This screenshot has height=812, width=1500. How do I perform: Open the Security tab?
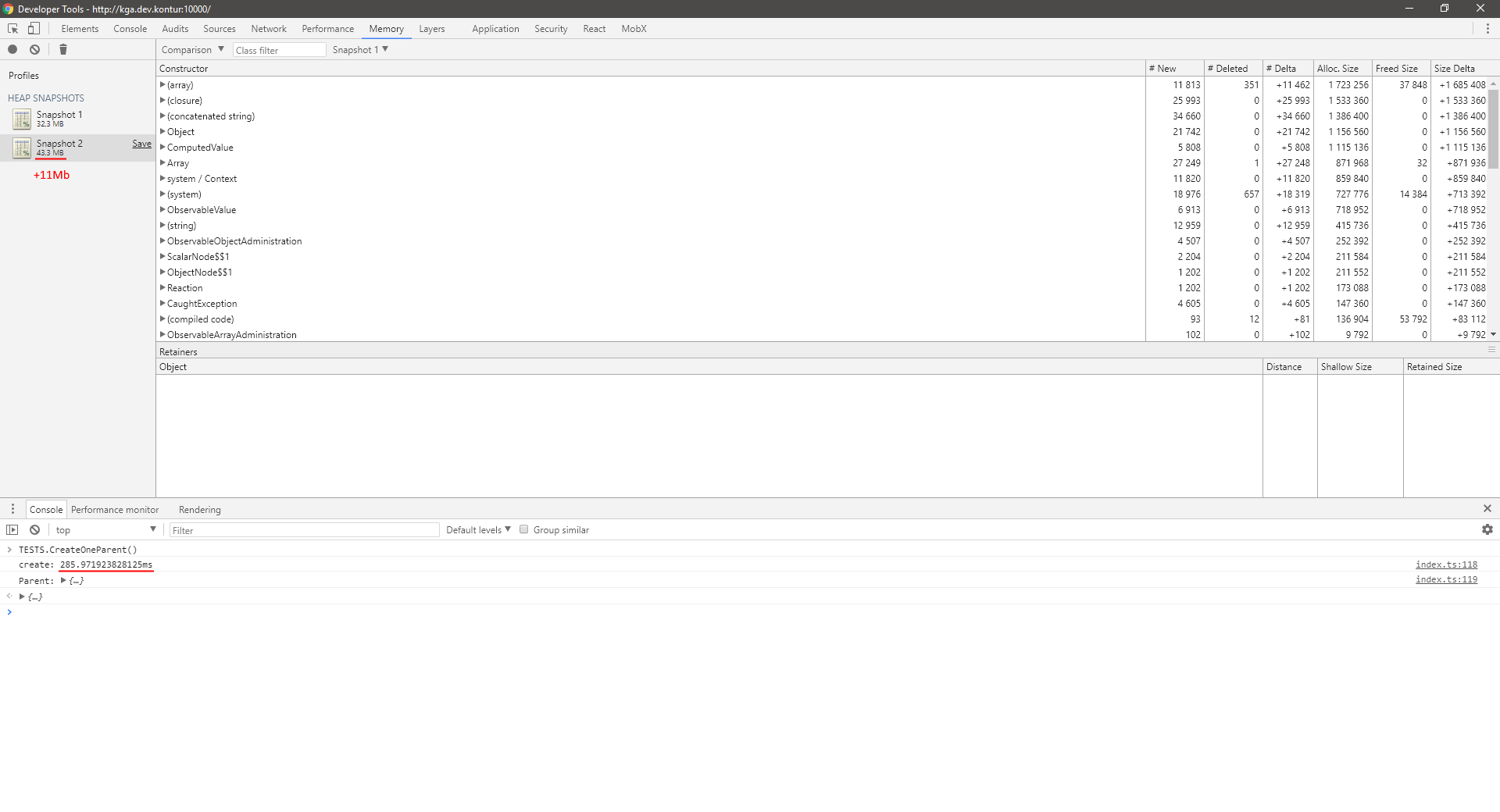[551, 29]
